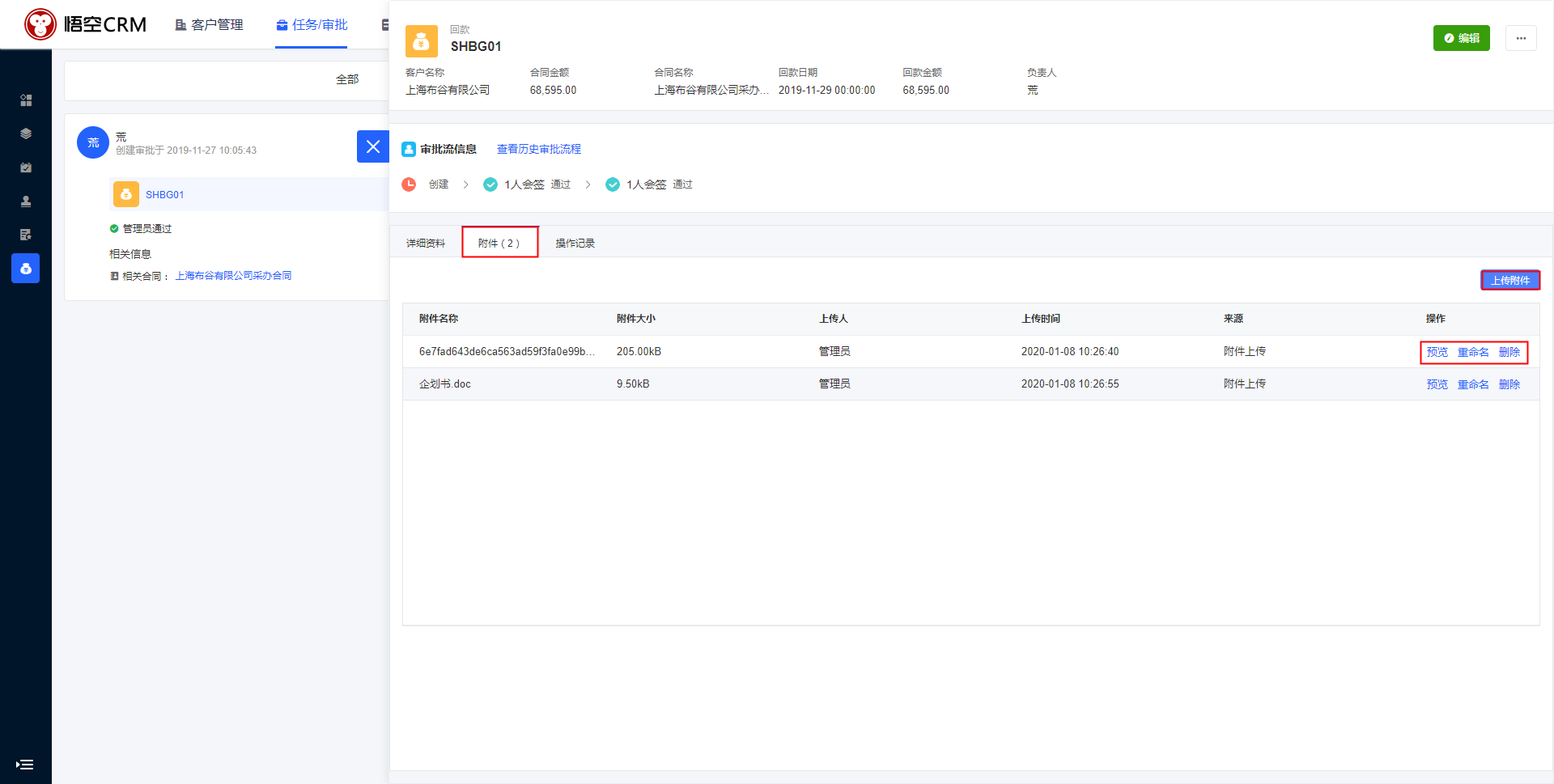Rename the 企划书.doc attachment
This screenshot has height=784, width=1554.
(x=1473, y=384)
